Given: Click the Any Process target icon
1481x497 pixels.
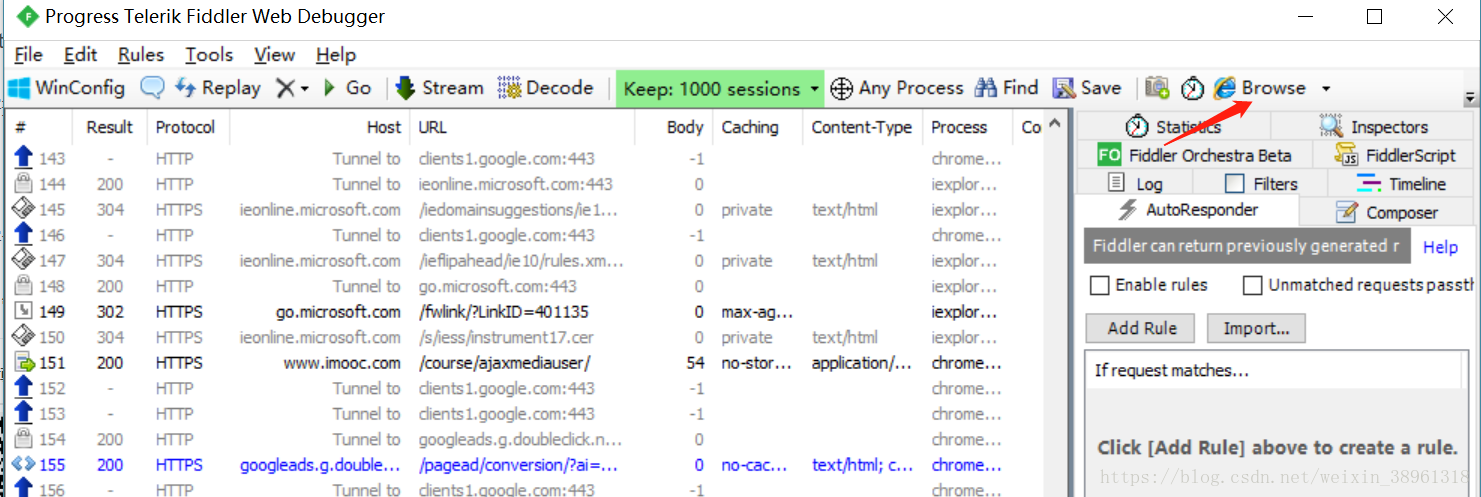Looking at the screenshot, I should tap(842, 88).
